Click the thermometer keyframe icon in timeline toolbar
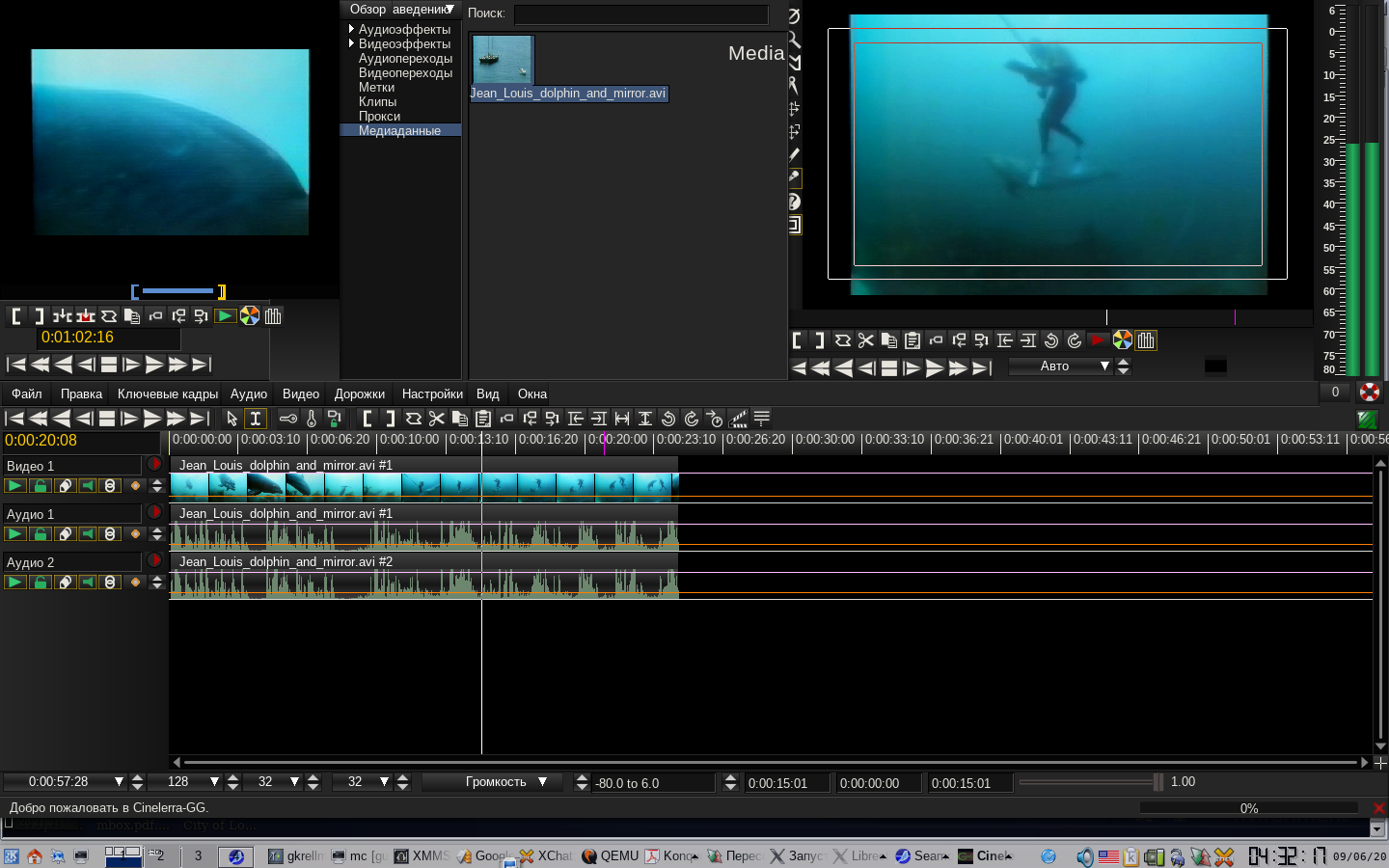The width and height of the screenshot is (1389, 868). tap(312, 419)
